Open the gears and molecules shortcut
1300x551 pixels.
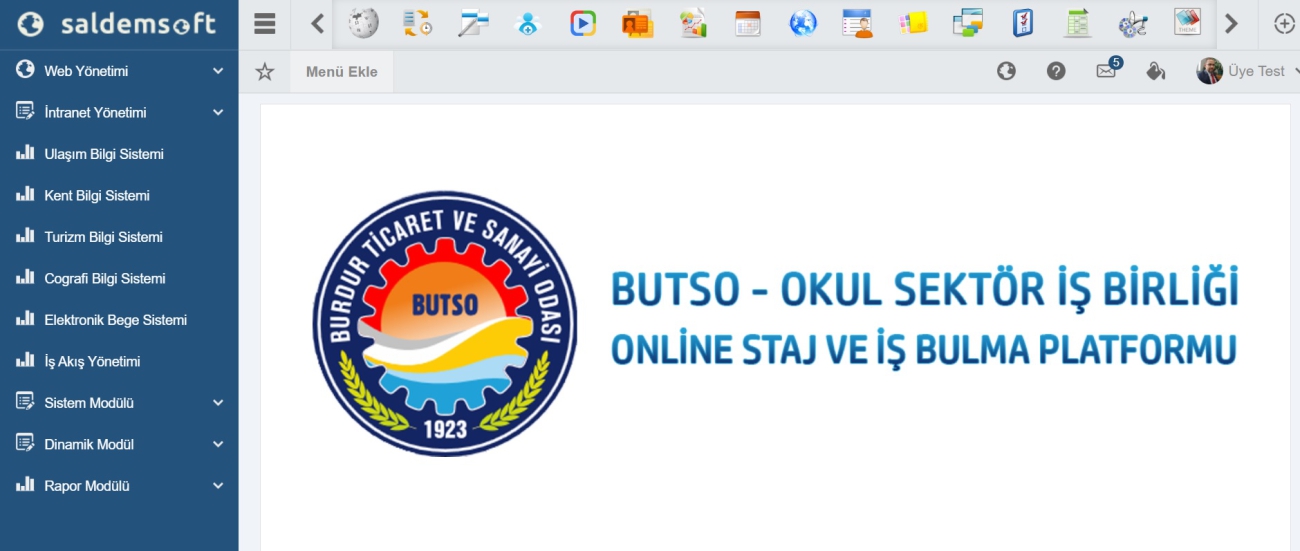pyautogui.click(x=1133, y=23)
